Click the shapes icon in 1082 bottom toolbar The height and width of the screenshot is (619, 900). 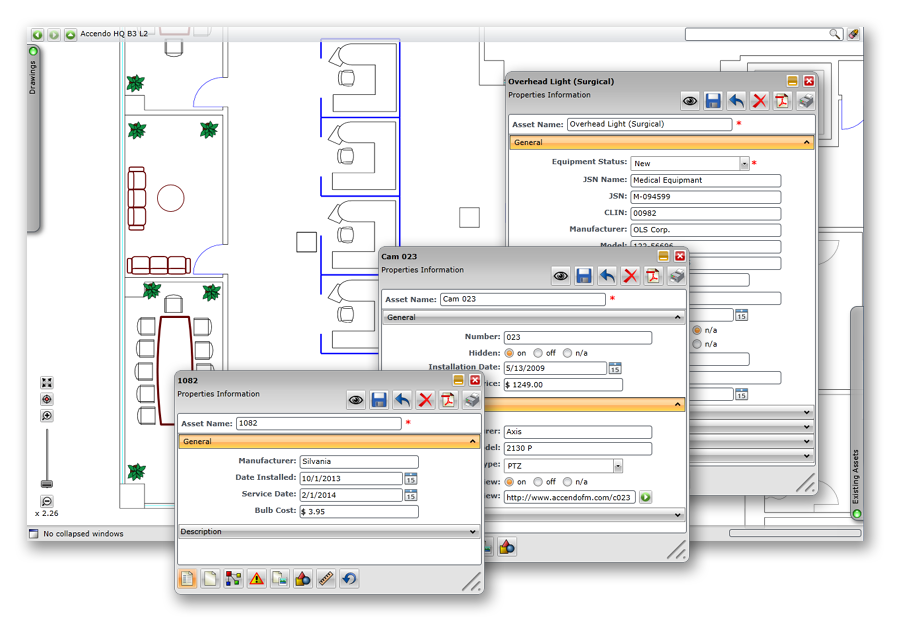click(x=303, y=578)
